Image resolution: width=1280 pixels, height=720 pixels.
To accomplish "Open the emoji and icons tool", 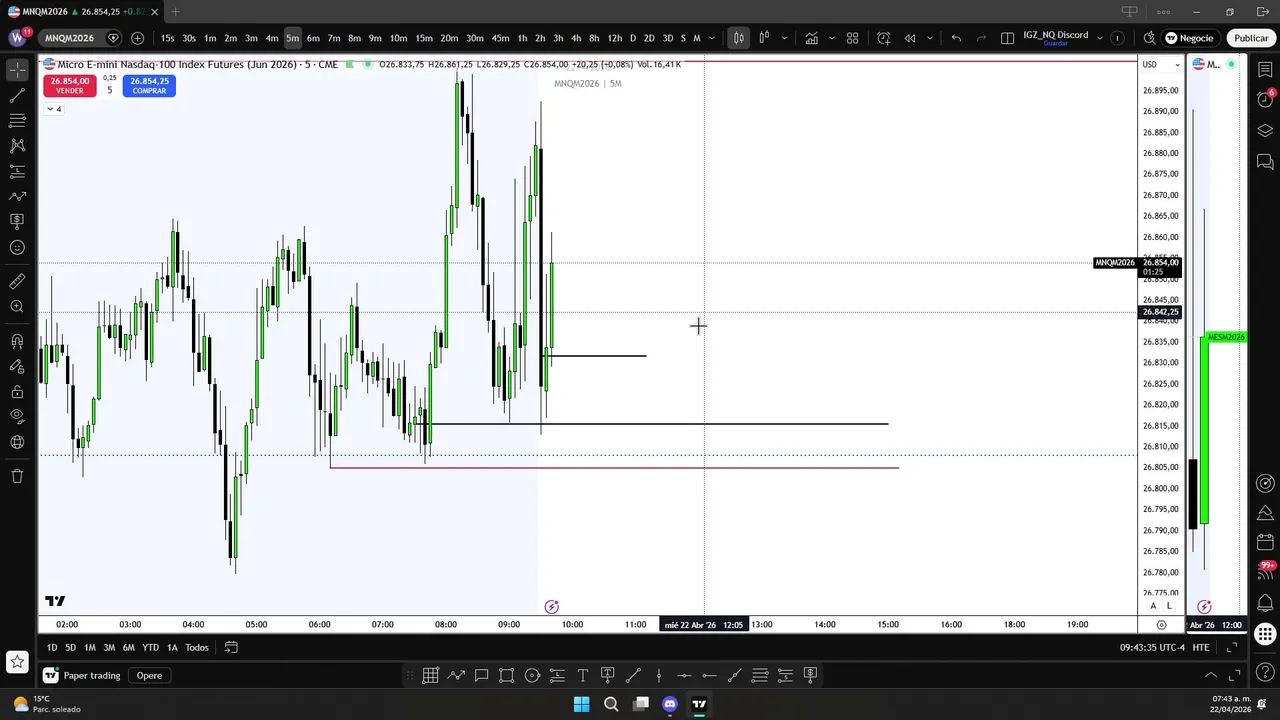I will click(x=17, y=247).
